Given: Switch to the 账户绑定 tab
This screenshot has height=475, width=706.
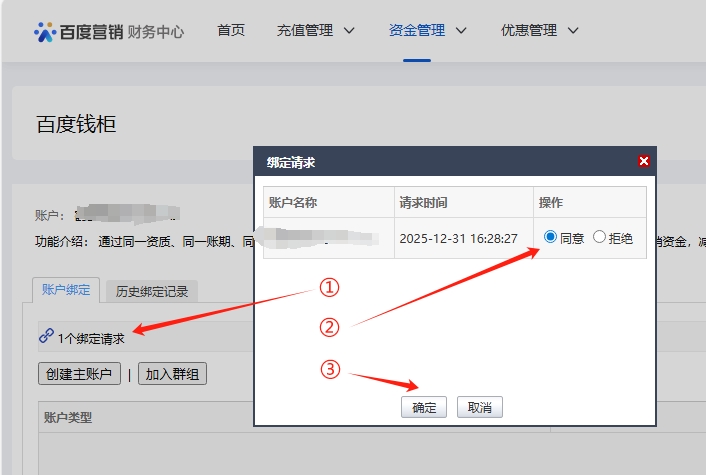Looking at the screenshot, I should pyautogui.click(x=66, y=290).
